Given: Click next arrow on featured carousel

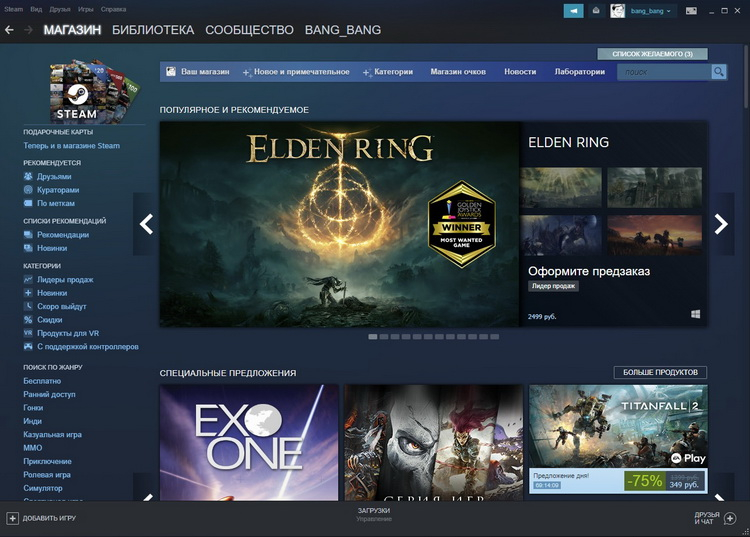Looking at the screenshot, I should point(721,224).
